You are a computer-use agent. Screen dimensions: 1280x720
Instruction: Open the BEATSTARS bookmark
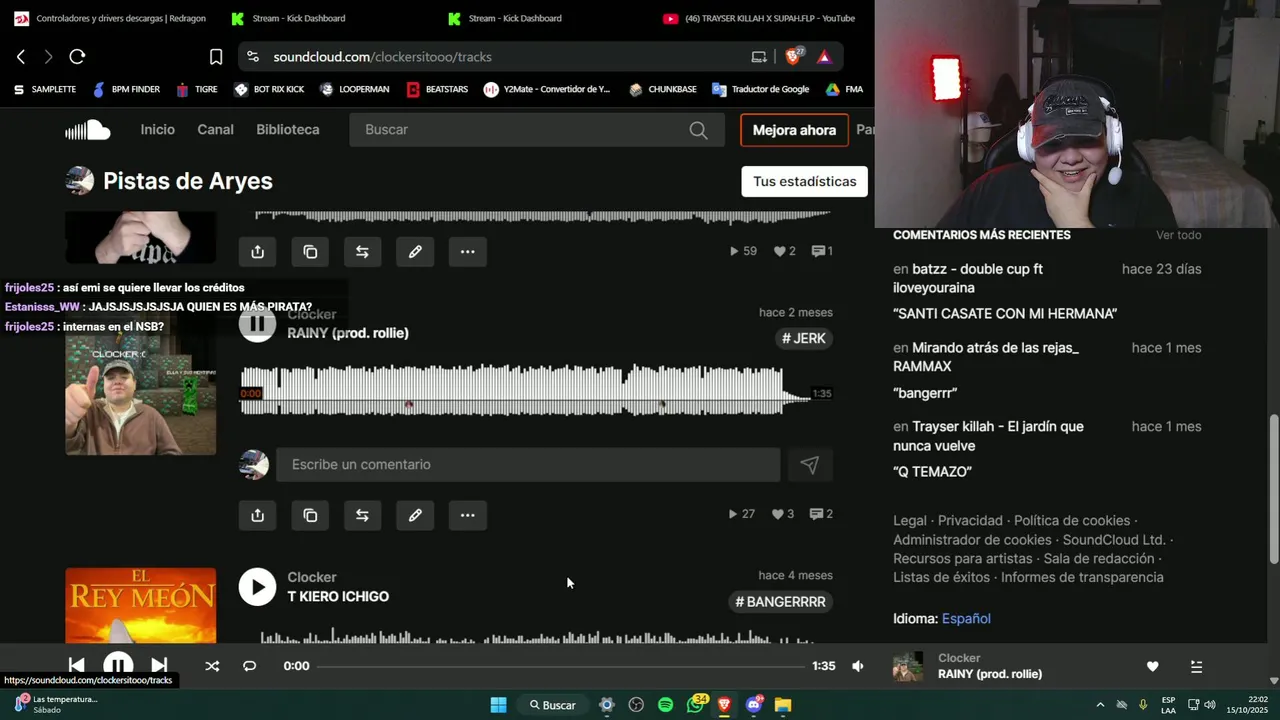coord(437,89)
